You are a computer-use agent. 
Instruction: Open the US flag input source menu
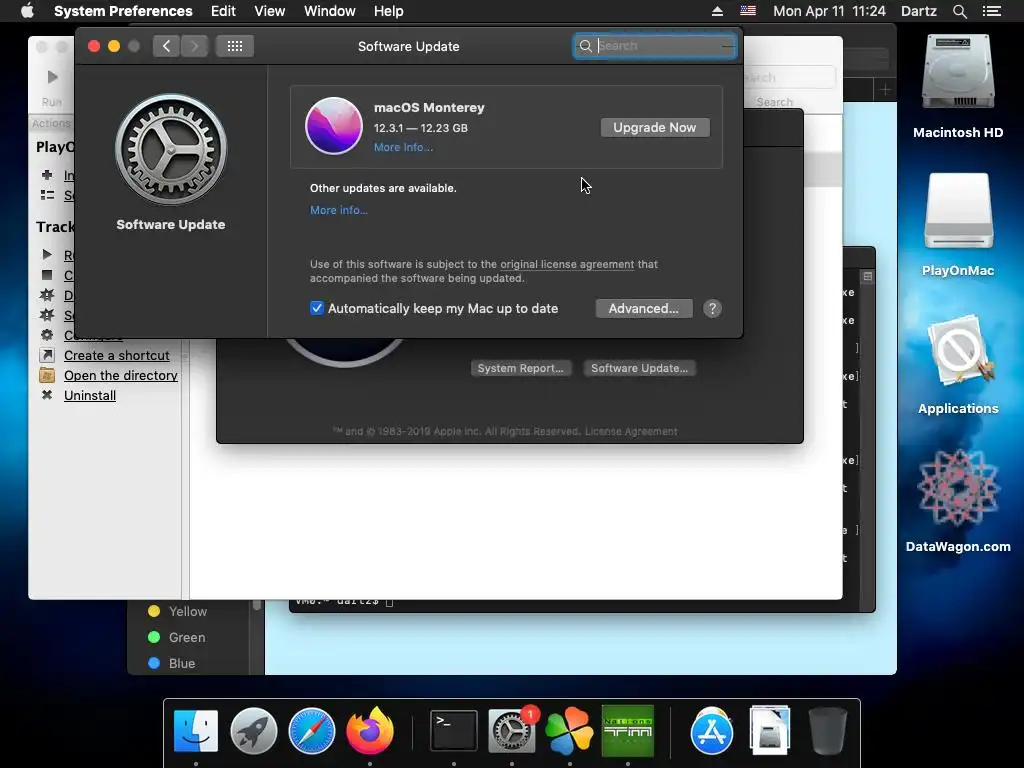[748, 11]
